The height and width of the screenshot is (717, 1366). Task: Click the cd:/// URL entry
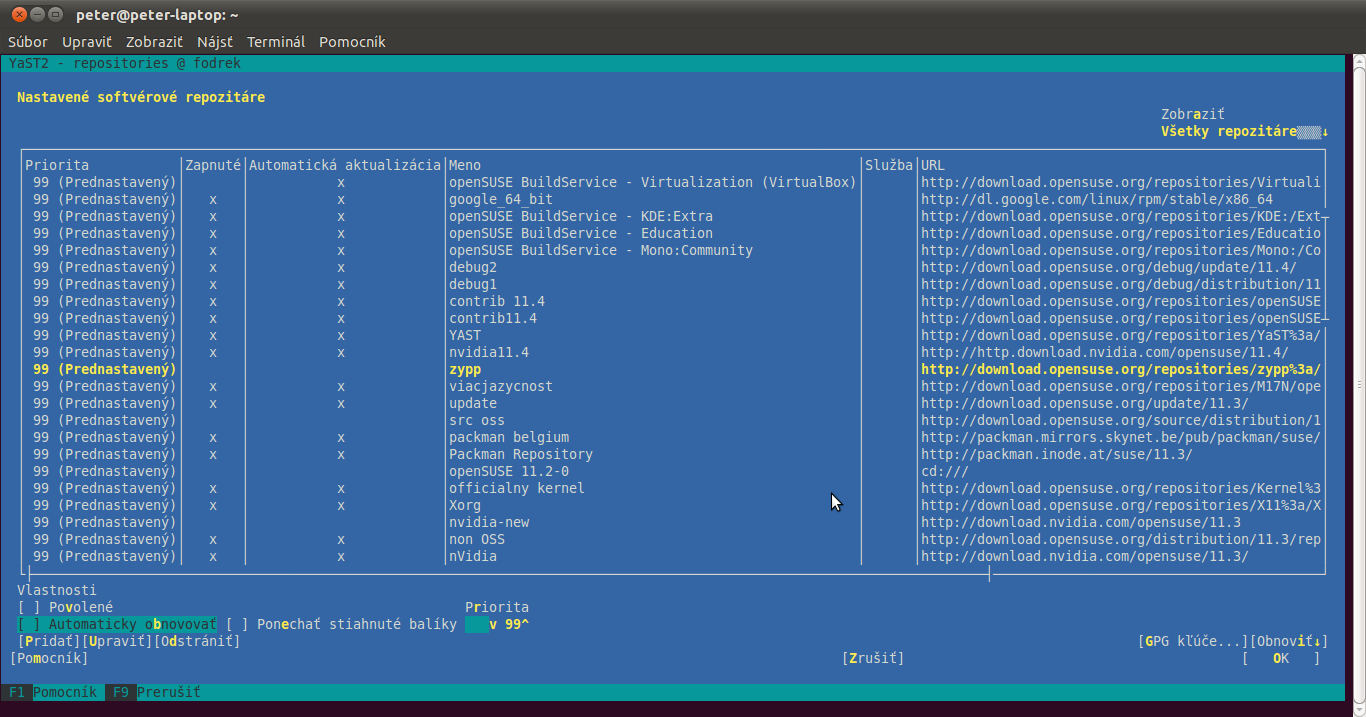(x=945, y=471)
